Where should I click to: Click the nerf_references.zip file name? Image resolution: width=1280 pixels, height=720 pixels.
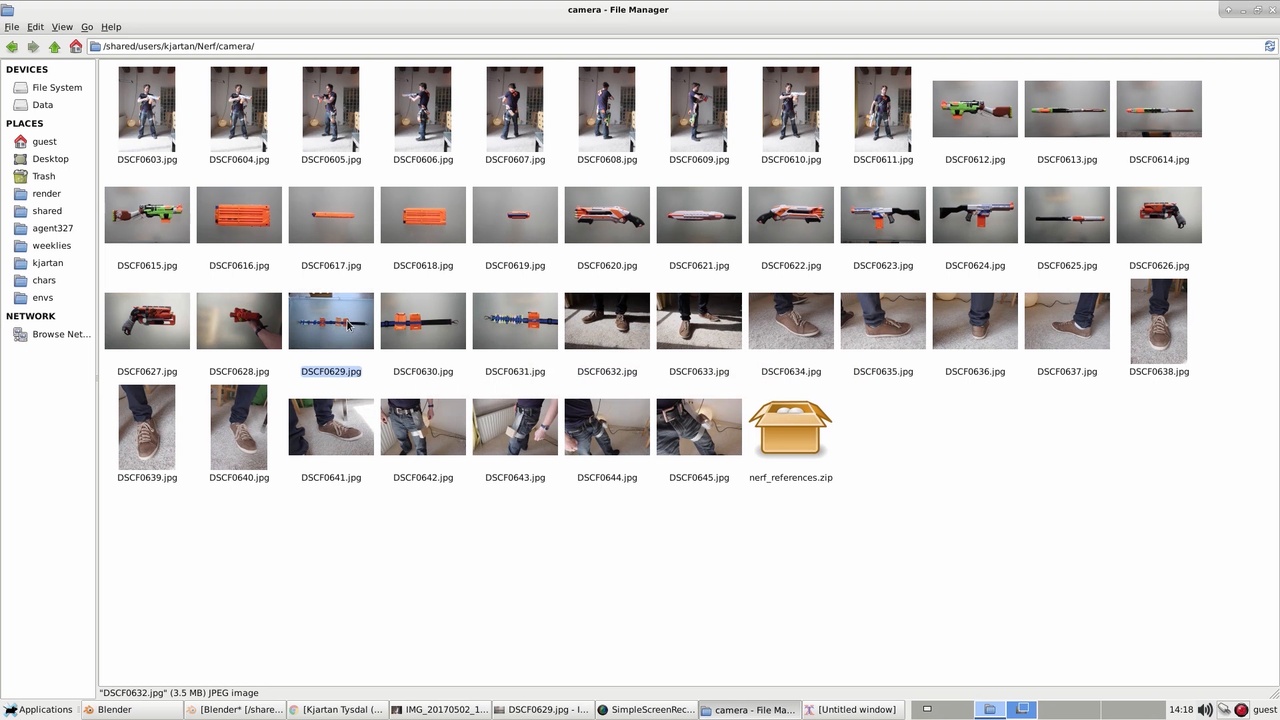click(x=791, y=477)
